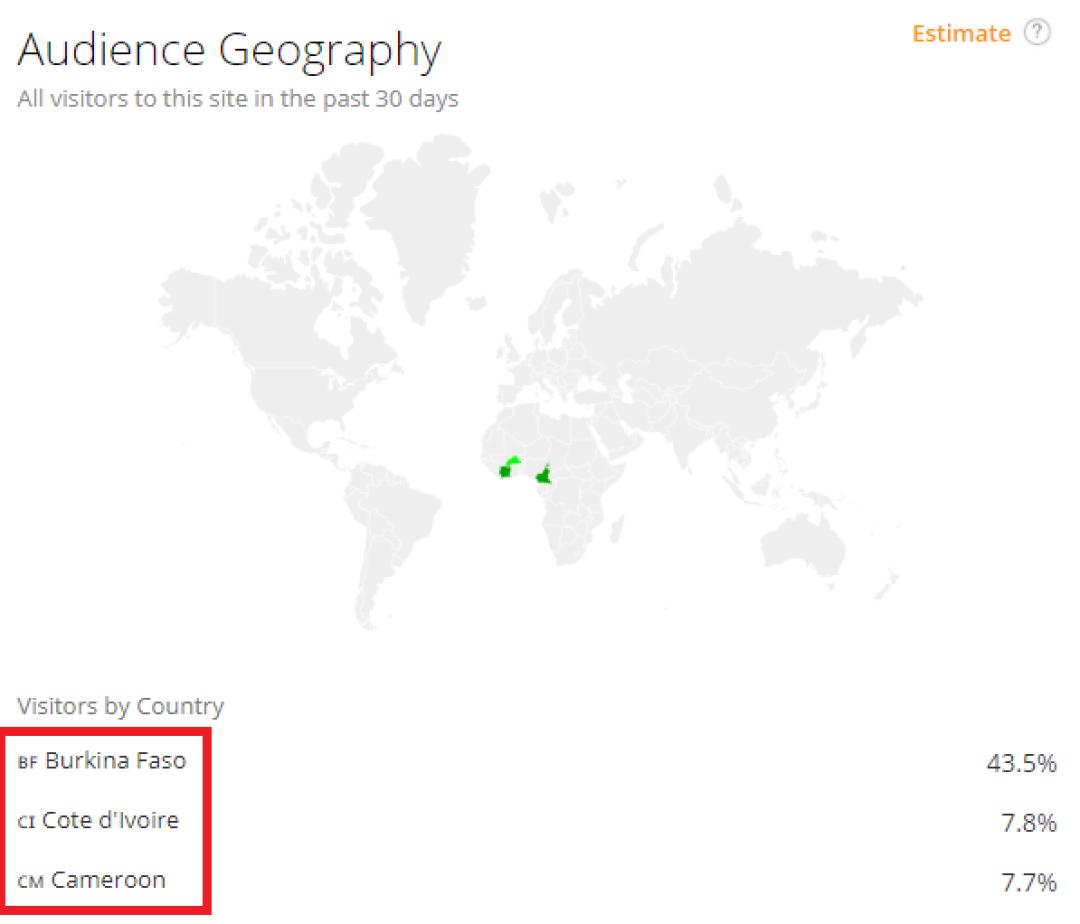
Task: Select Burkina Faso in the country list
Action: pyautogui.click(x=115, y=761)
